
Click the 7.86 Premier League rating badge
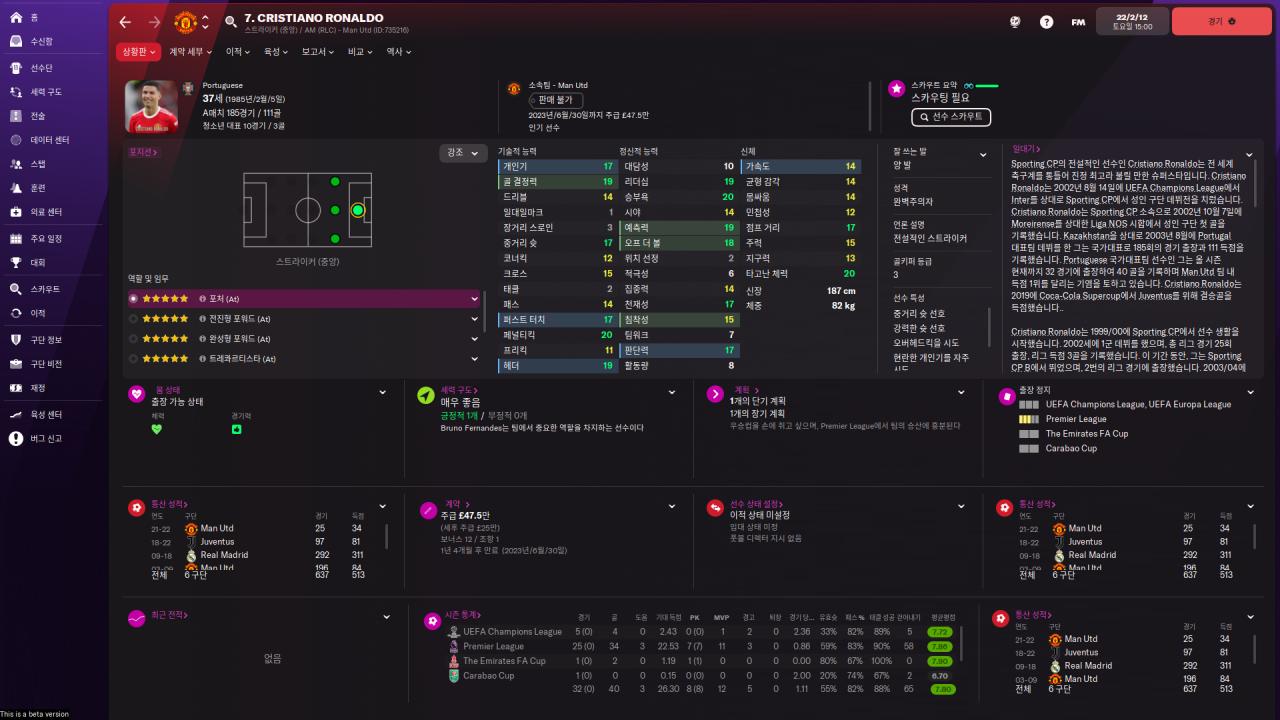pos(940,646)
